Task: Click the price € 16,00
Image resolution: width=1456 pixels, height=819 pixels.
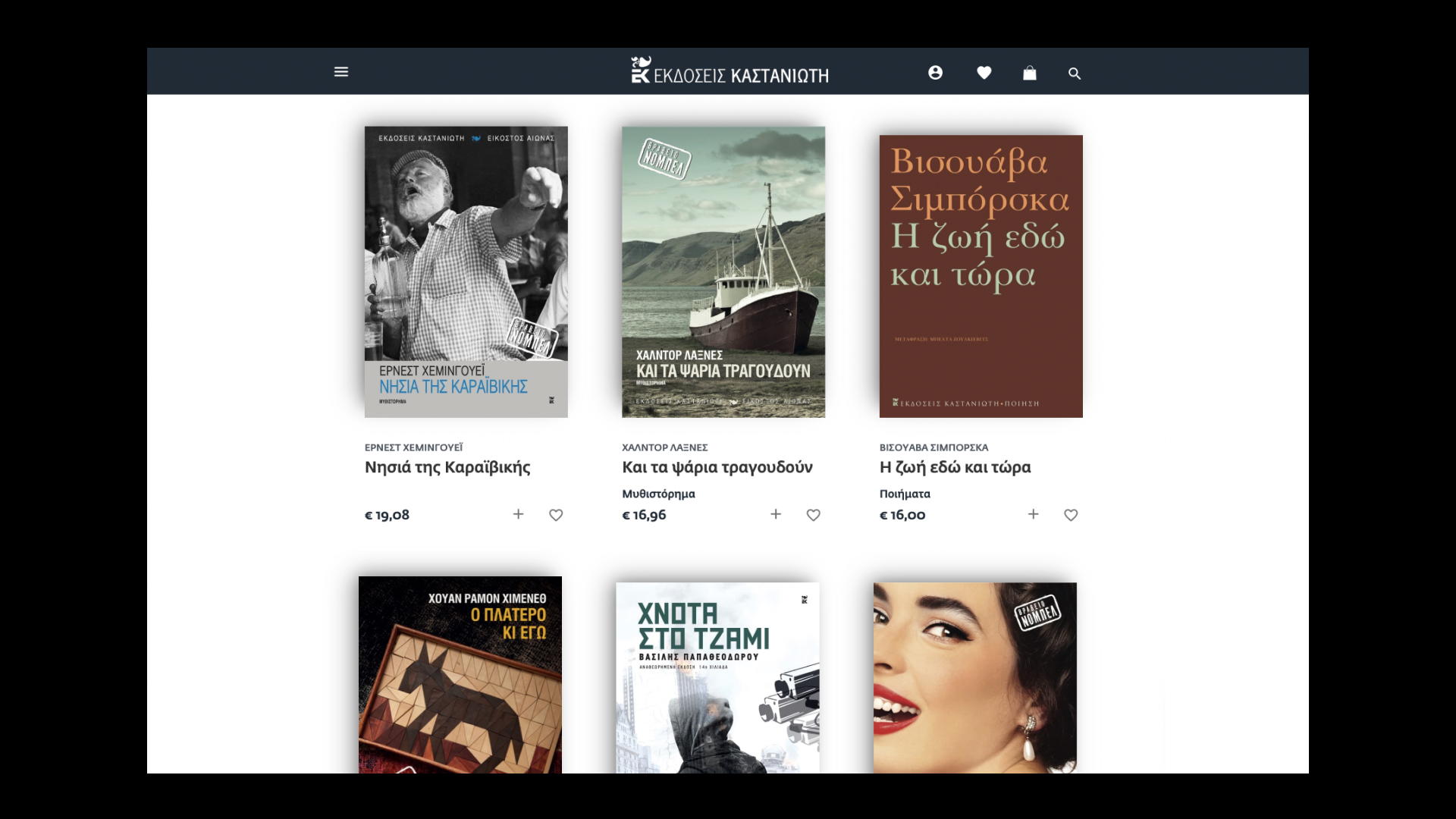Action: click(902, 515)
